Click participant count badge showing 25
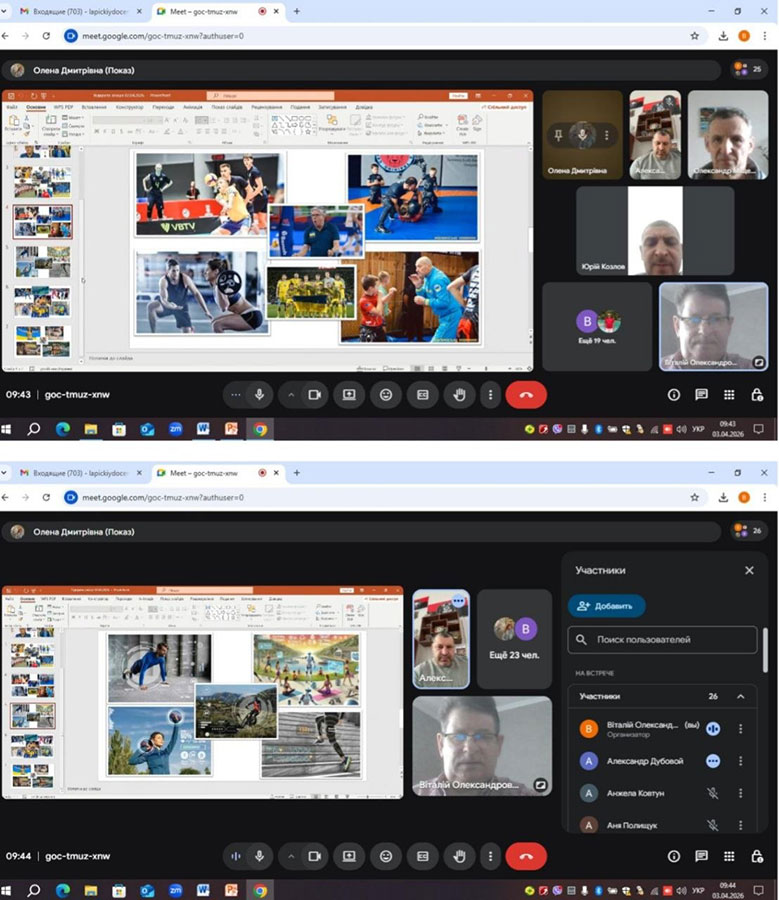Image resolution: width=779 pixels, height=900 pixels. pos(747,70)
